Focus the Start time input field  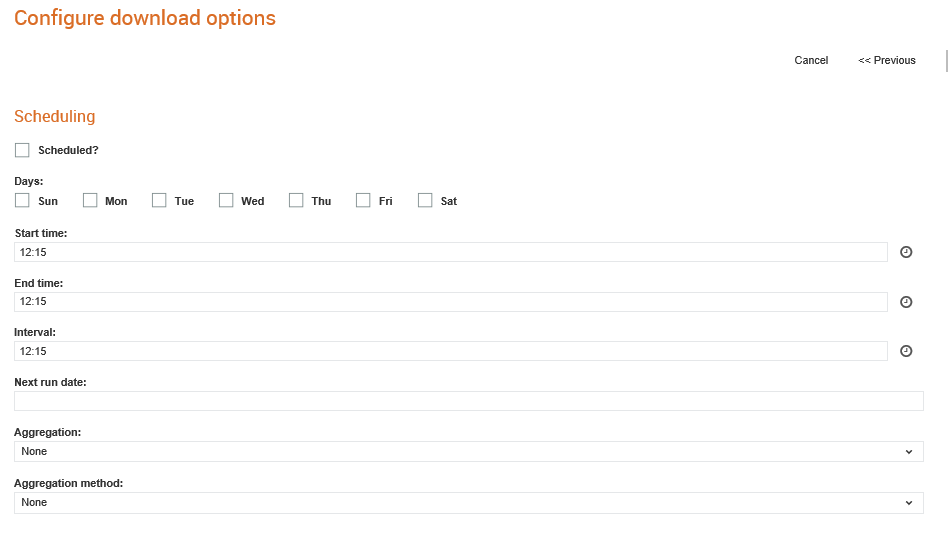click(x=450, y=252)
